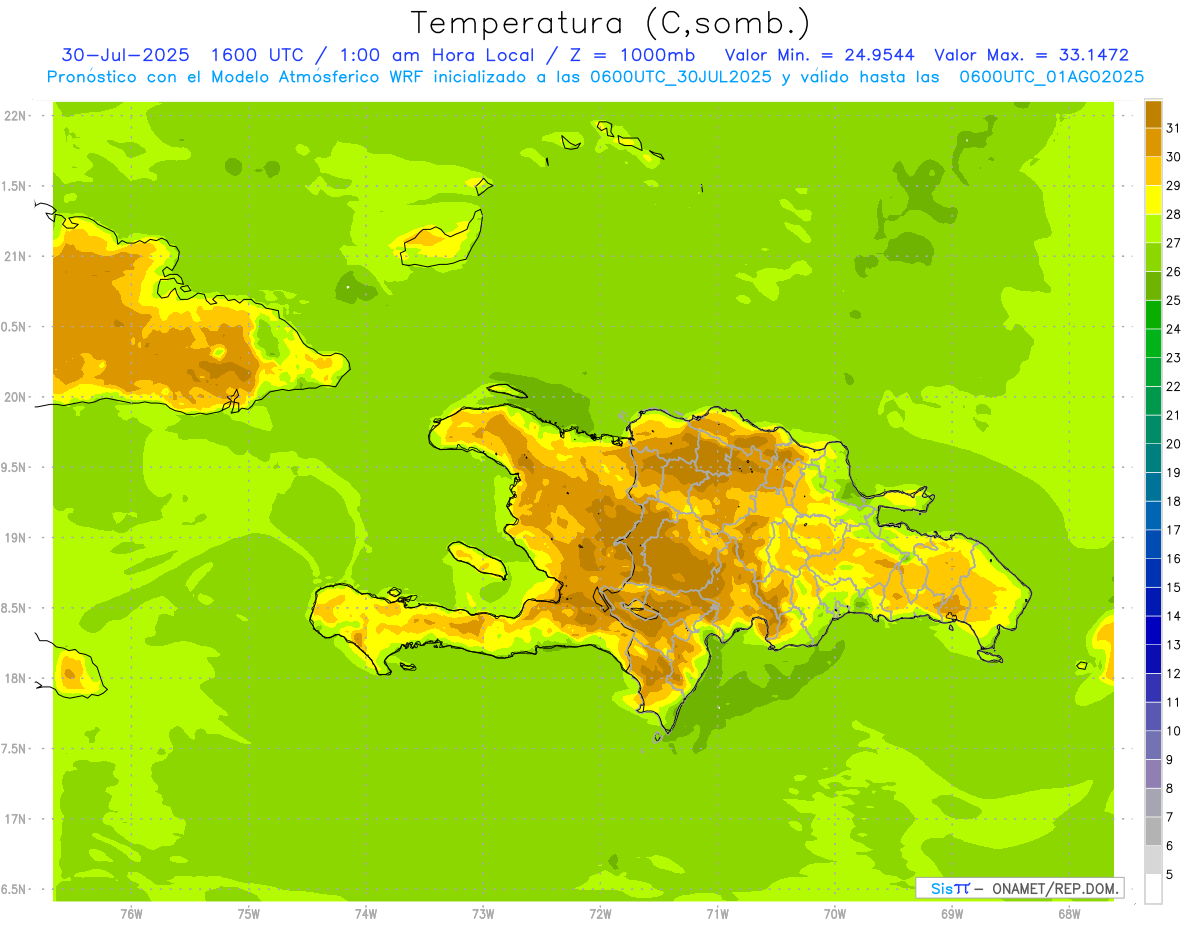Click the "18N" latitude axis label
This screenshot has width=1200, height=927.
pyautogui.click(x=14, y=679)
